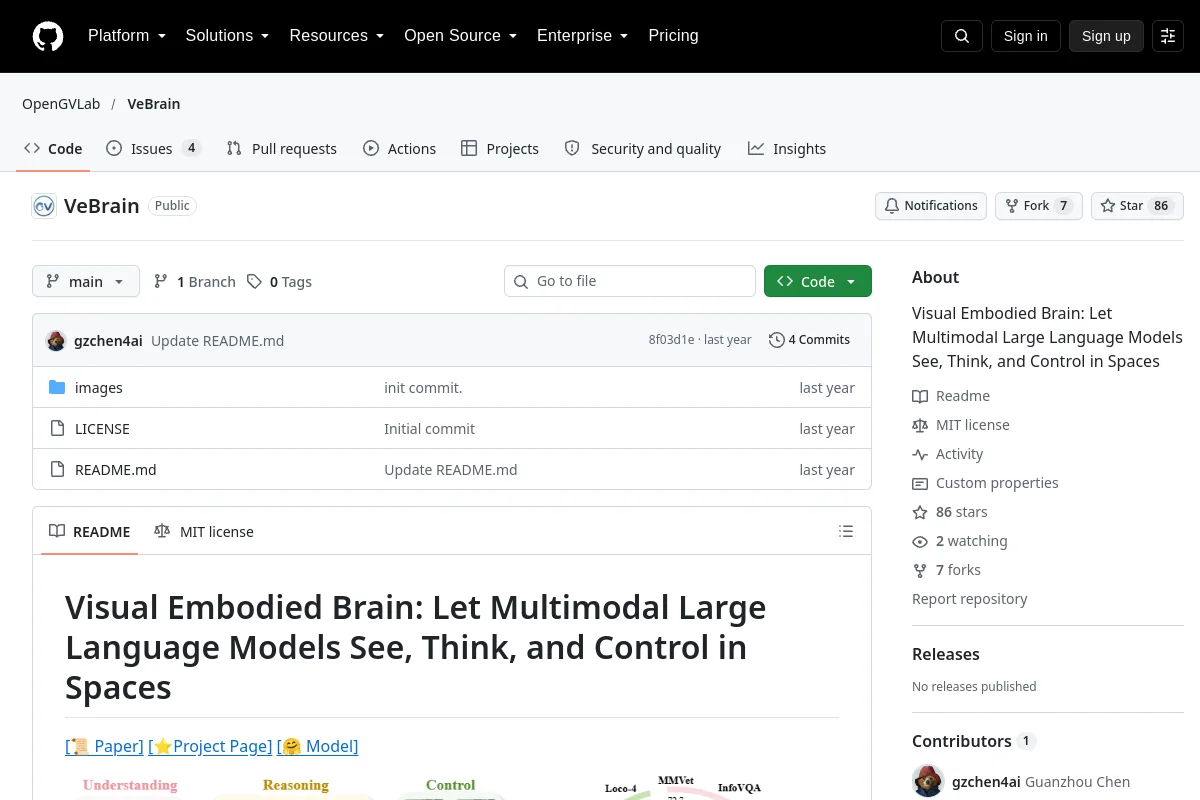Image resolution: width=1200 pixels, height=800 pixels.
Task: Click the Readme book icon in About
Action: [920, 396]
